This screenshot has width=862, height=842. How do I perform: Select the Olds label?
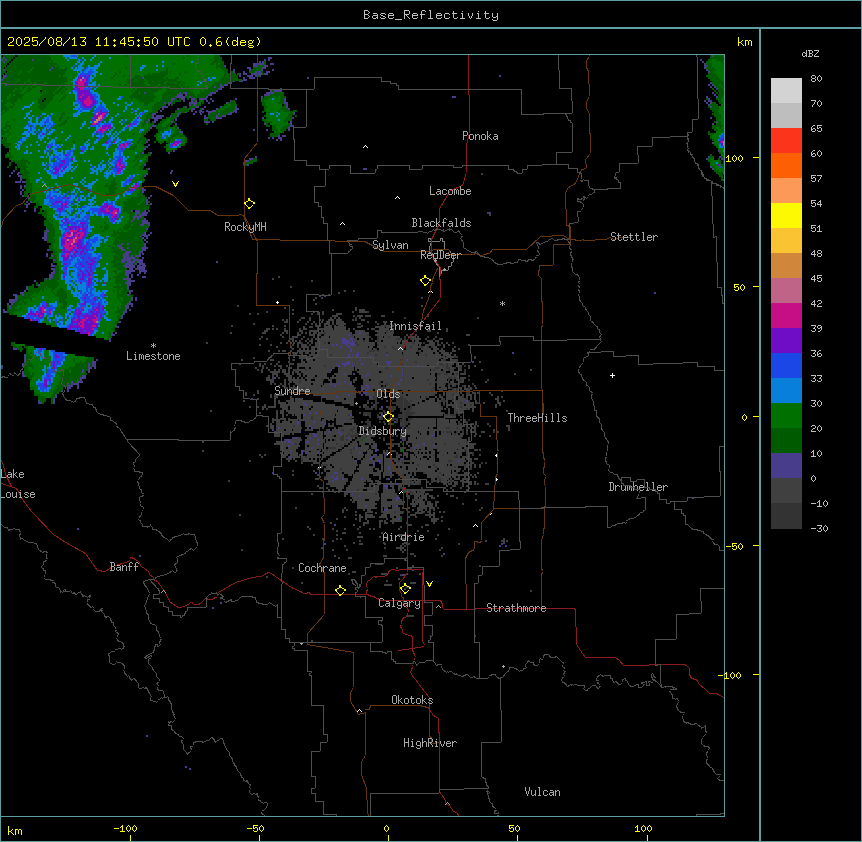click(x=388, y=394)
